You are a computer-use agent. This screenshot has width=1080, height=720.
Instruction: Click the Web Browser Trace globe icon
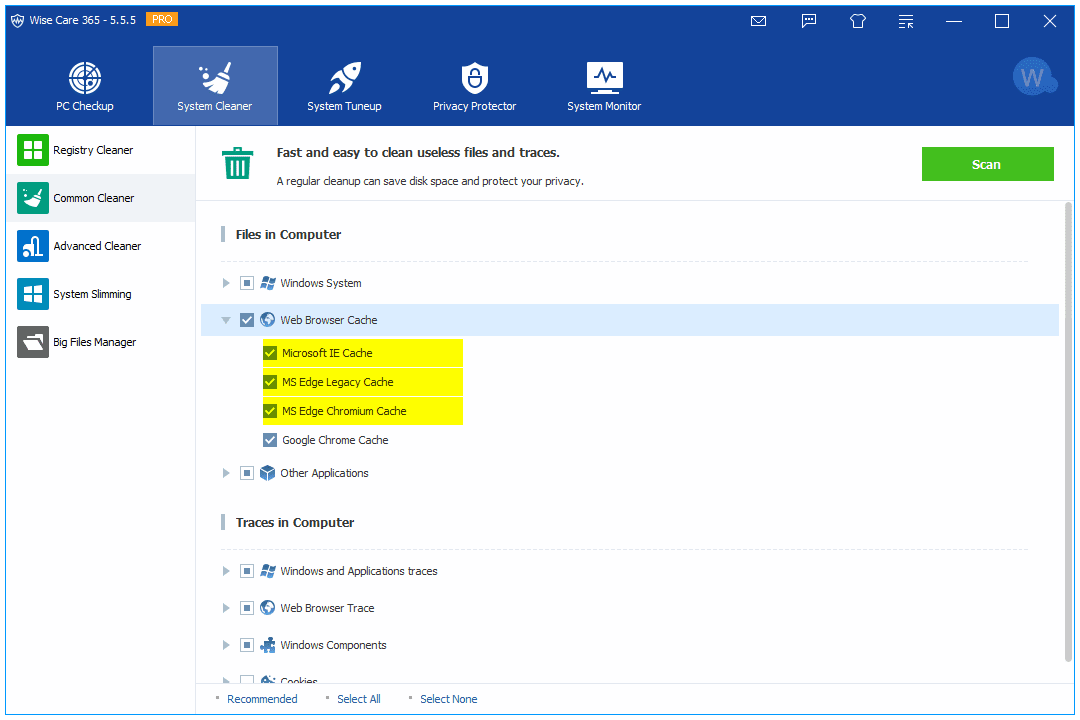(x=268, y=608)
